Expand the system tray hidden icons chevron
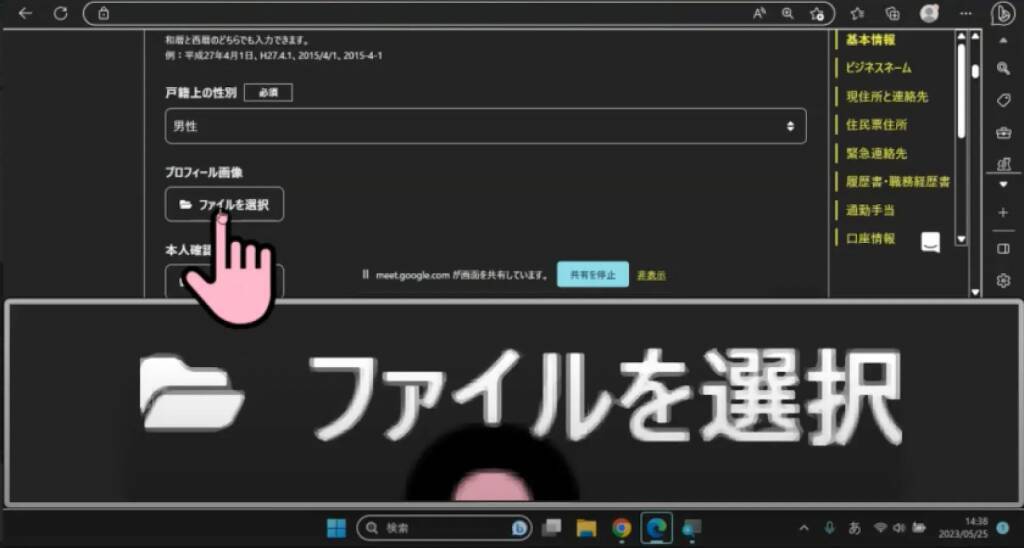Screen dimensions: 1024x548 click(x=804, y=528)
